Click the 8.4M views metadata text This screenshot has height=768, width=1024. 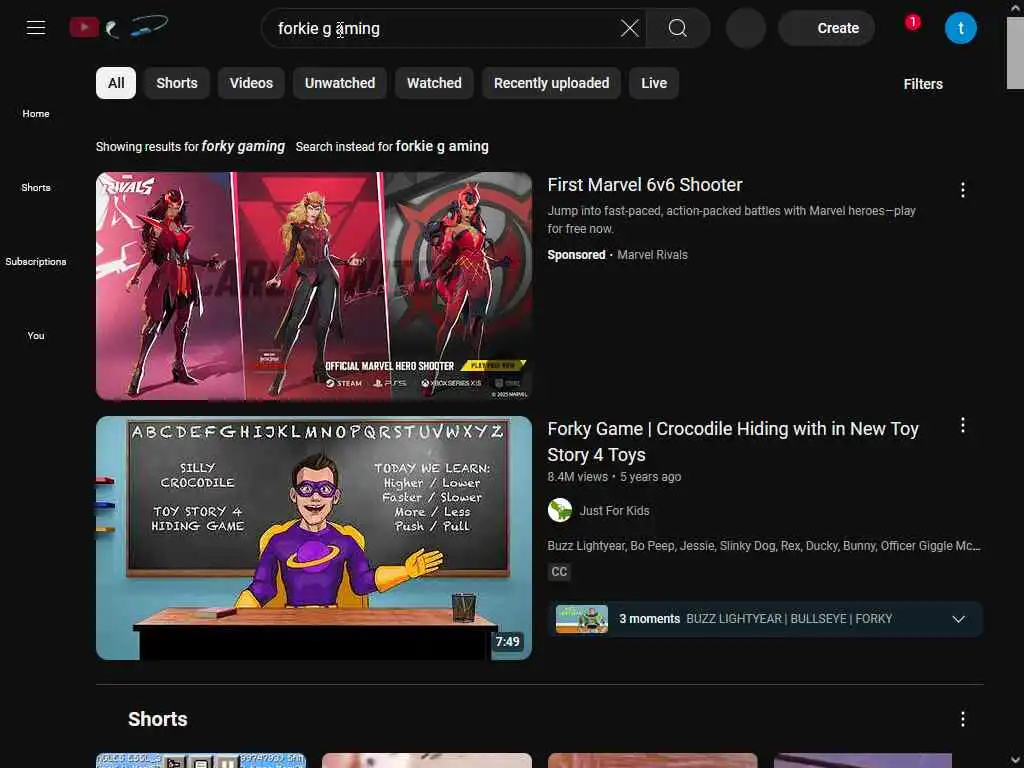(577, 477)
